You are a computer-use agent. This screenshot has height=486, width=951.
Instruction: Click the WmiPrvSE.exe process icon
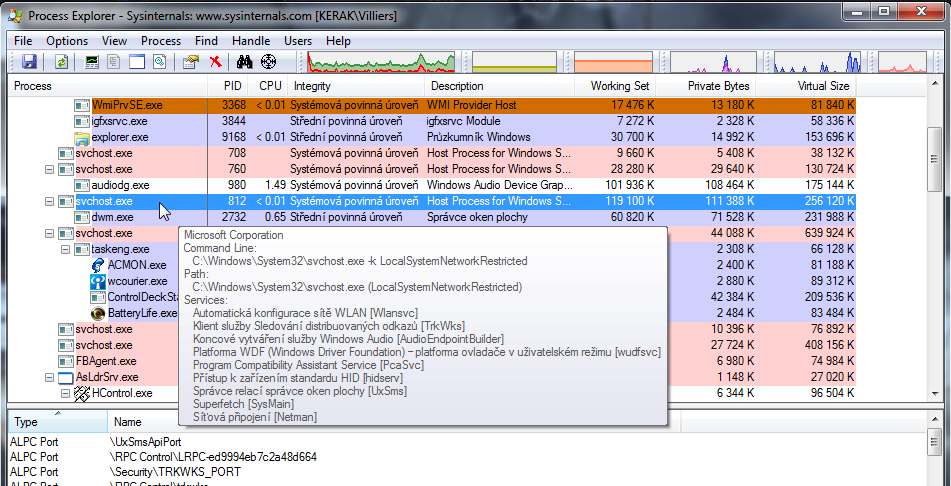point(82,105)
